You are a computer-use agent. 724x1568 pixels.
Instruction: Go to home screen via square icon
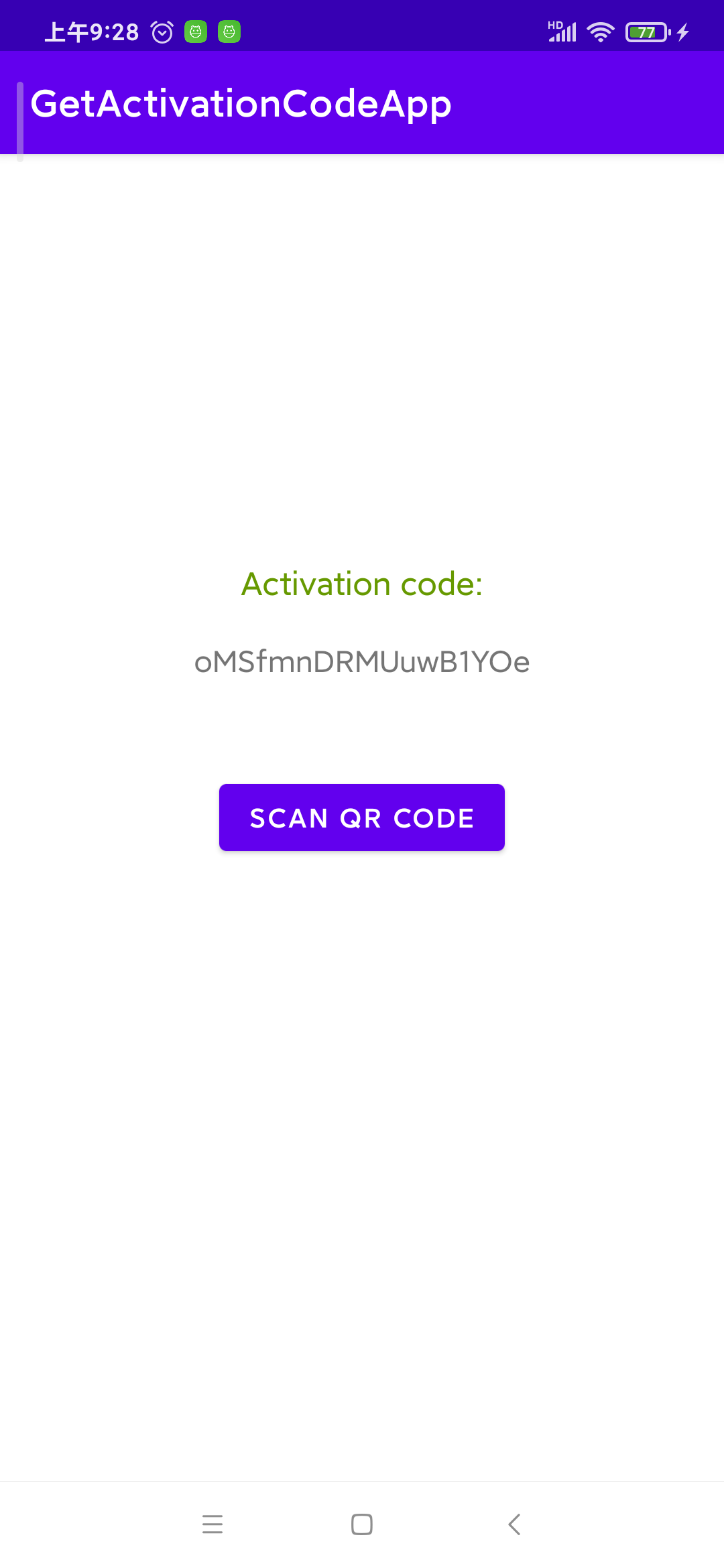(362, 1524)
